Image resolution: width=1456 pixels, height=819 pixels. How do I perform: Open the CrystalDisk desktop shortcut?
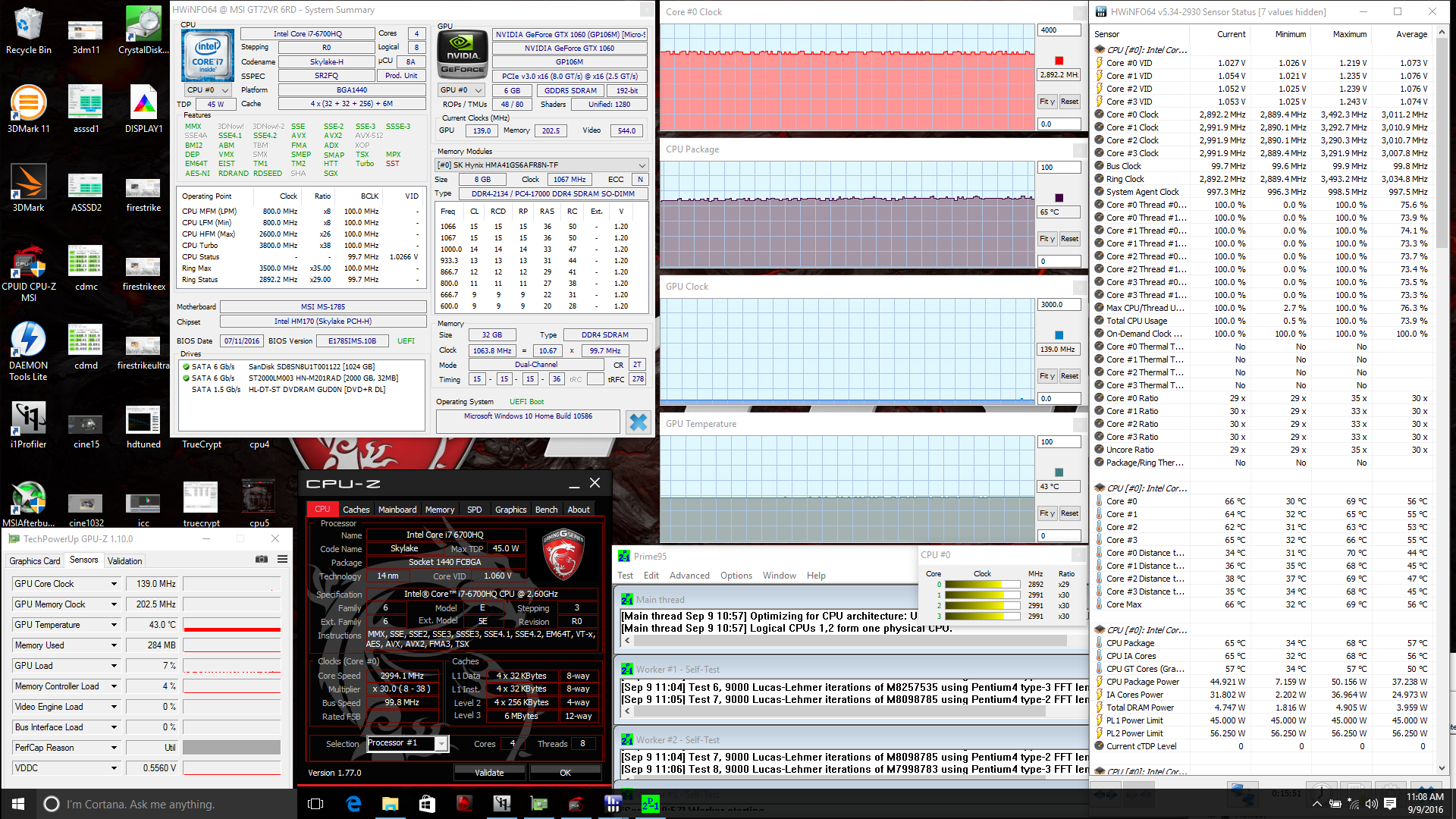pos(143,30)
